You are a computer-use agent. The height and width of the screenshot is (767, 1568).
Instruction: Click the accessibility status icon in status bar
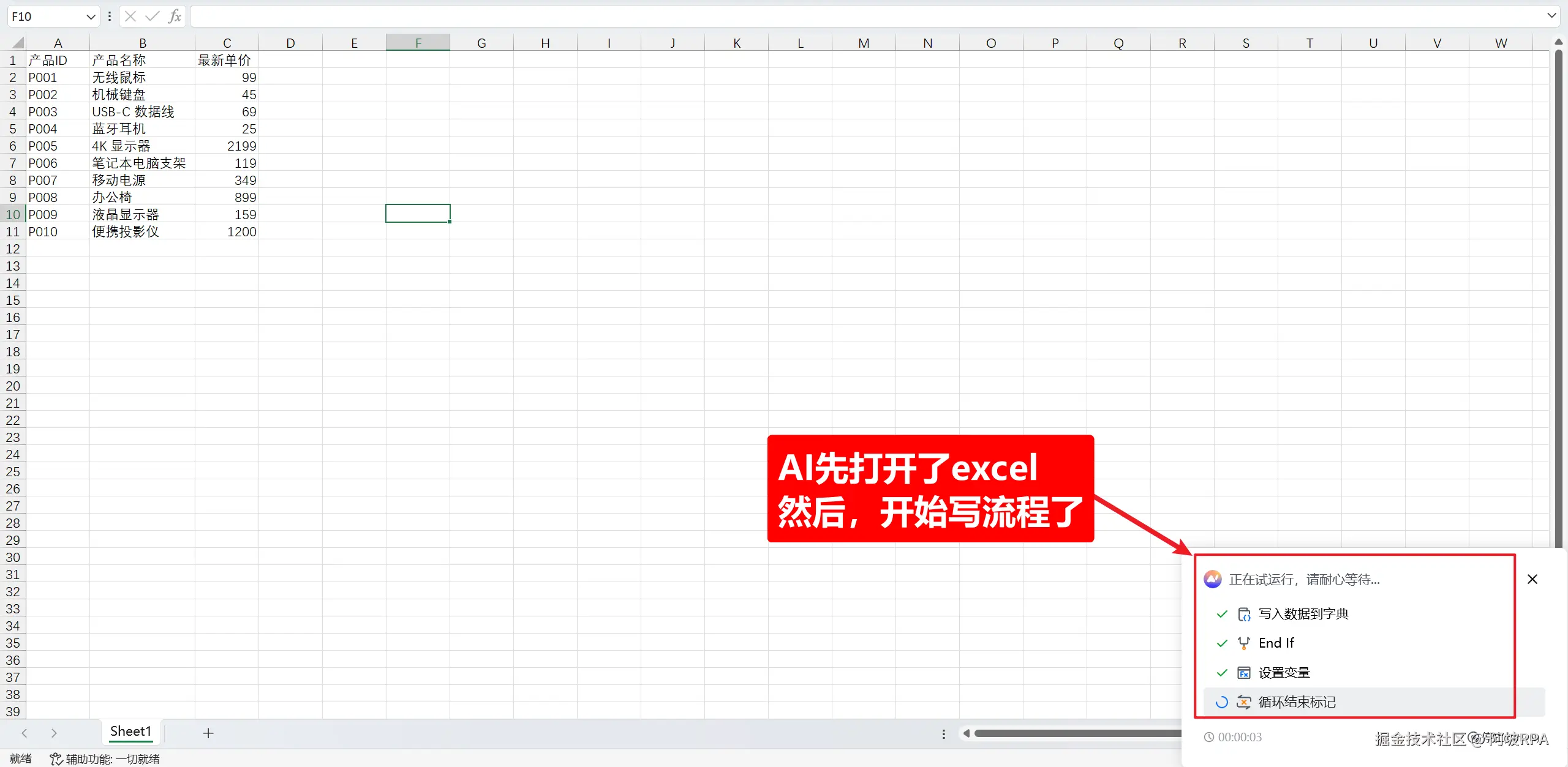pyautogui.click(x=56, y=759)
